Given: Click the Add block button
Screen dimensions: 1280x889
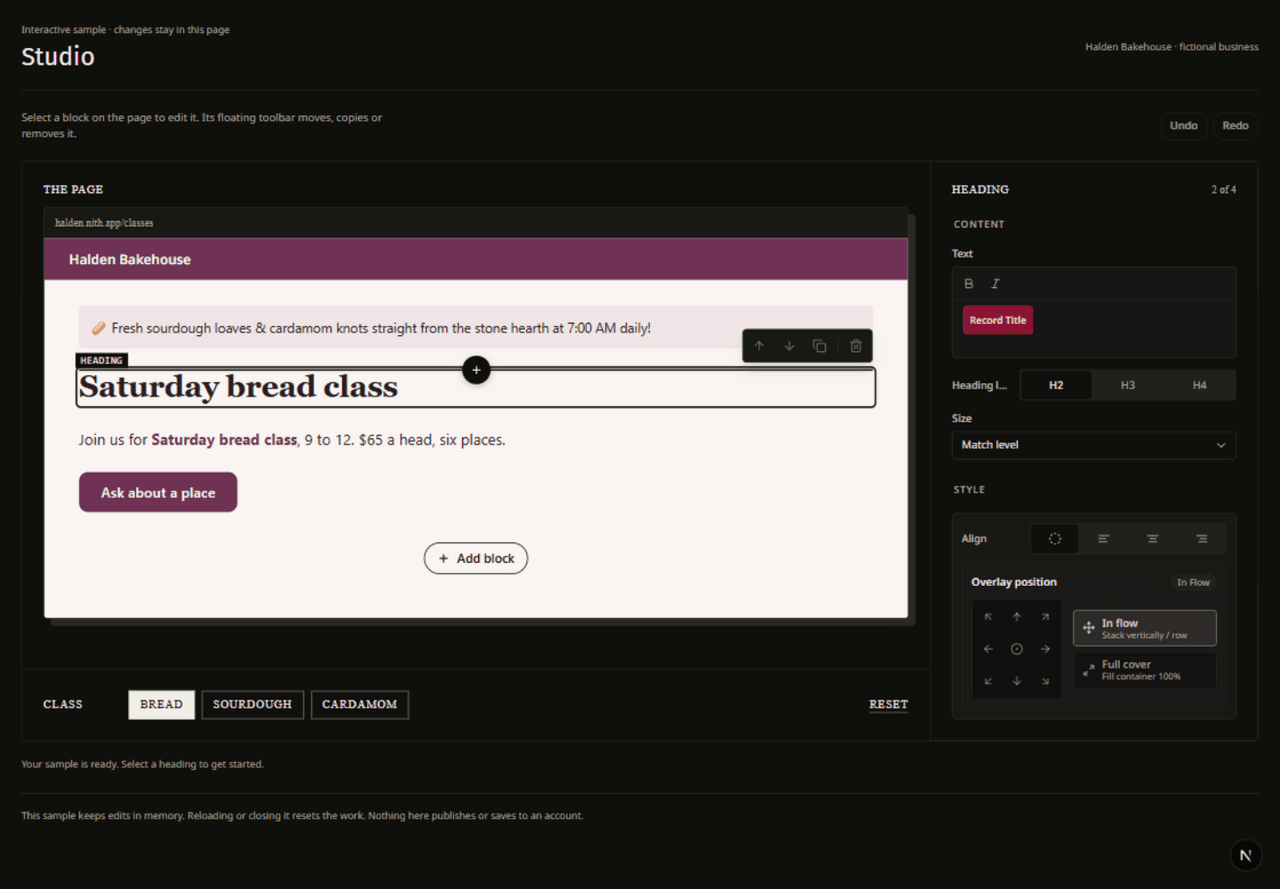Looking at the screenshot, I should [x=476, y=559].
